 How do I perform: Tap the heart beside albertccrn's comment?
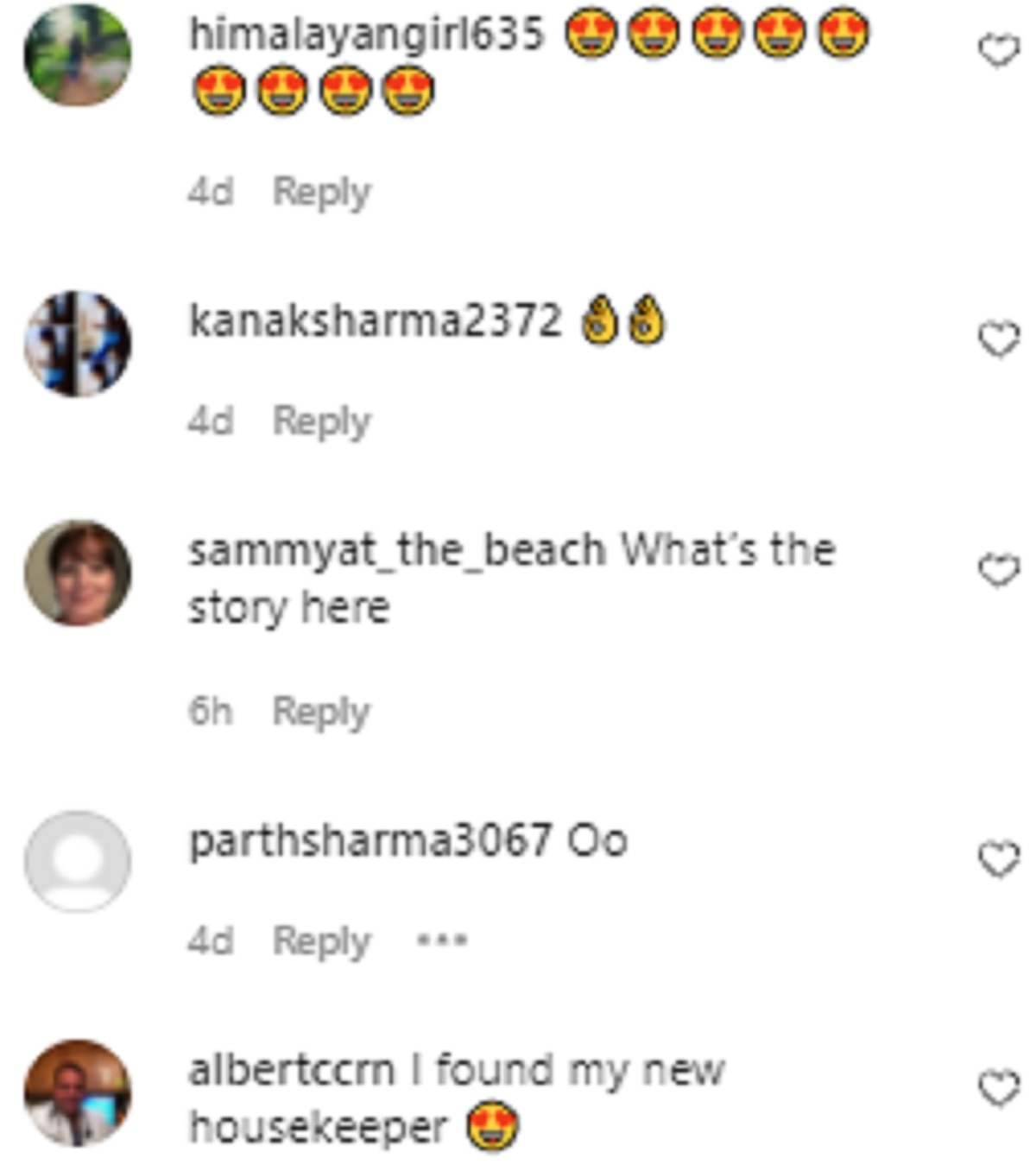click(999, 1088)
